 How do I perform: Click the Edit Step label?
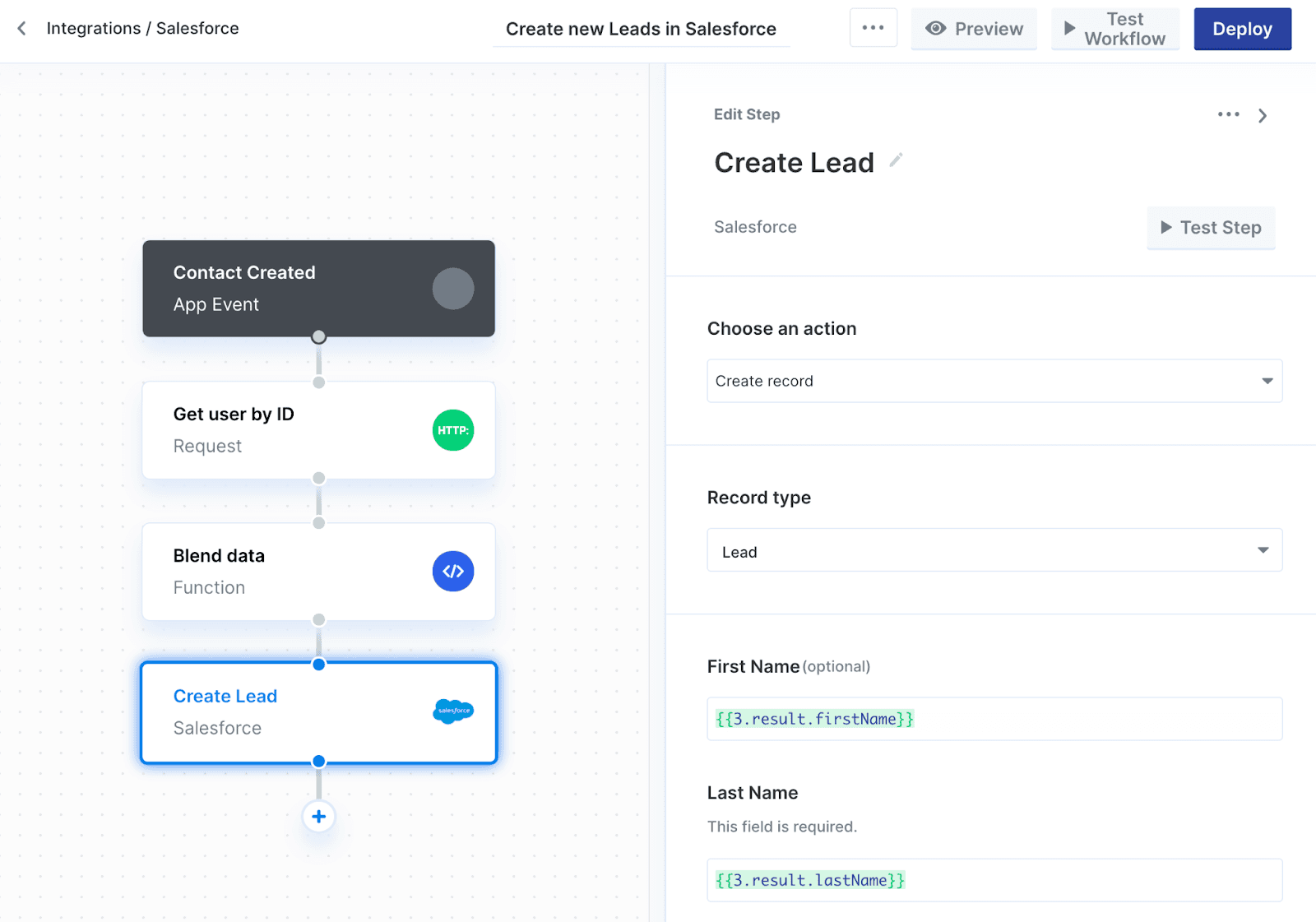click(747, 114)
